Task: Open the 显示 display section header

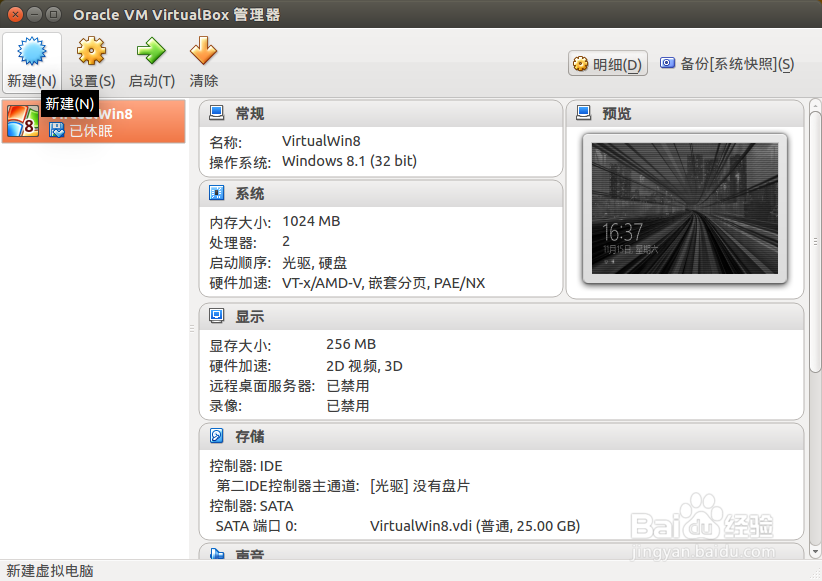Action: click(x=501, y=317)
